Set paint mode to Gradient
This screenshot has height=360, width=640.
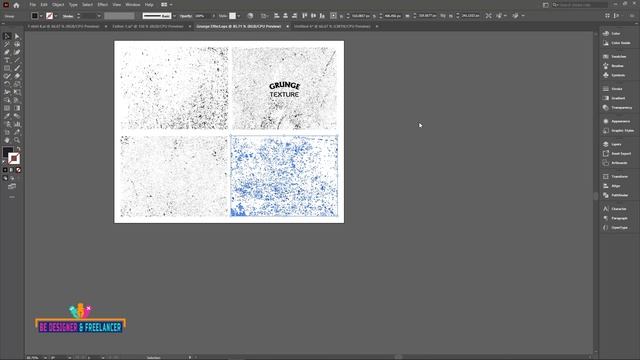pyautogui.click(x=12, y=170)
